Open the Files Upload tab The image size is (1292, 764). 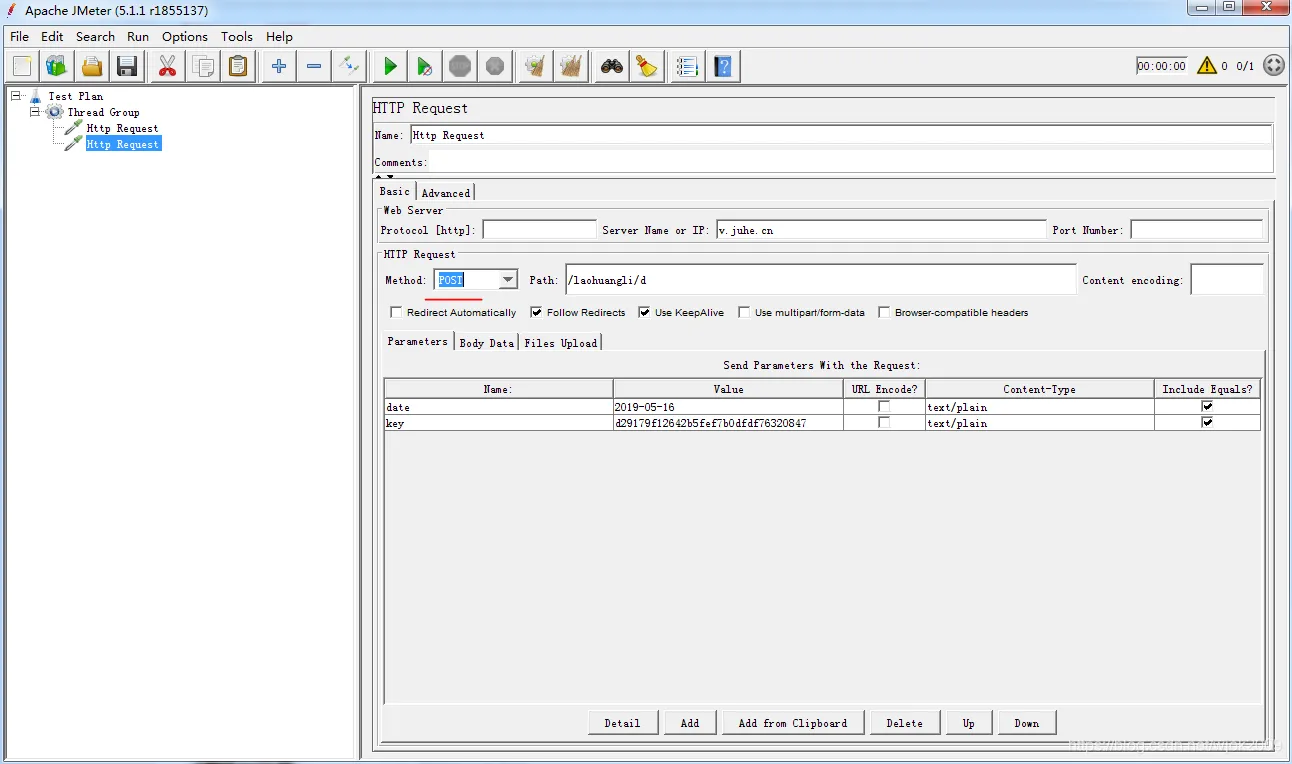pyautogui.click(x=560, y=343)
